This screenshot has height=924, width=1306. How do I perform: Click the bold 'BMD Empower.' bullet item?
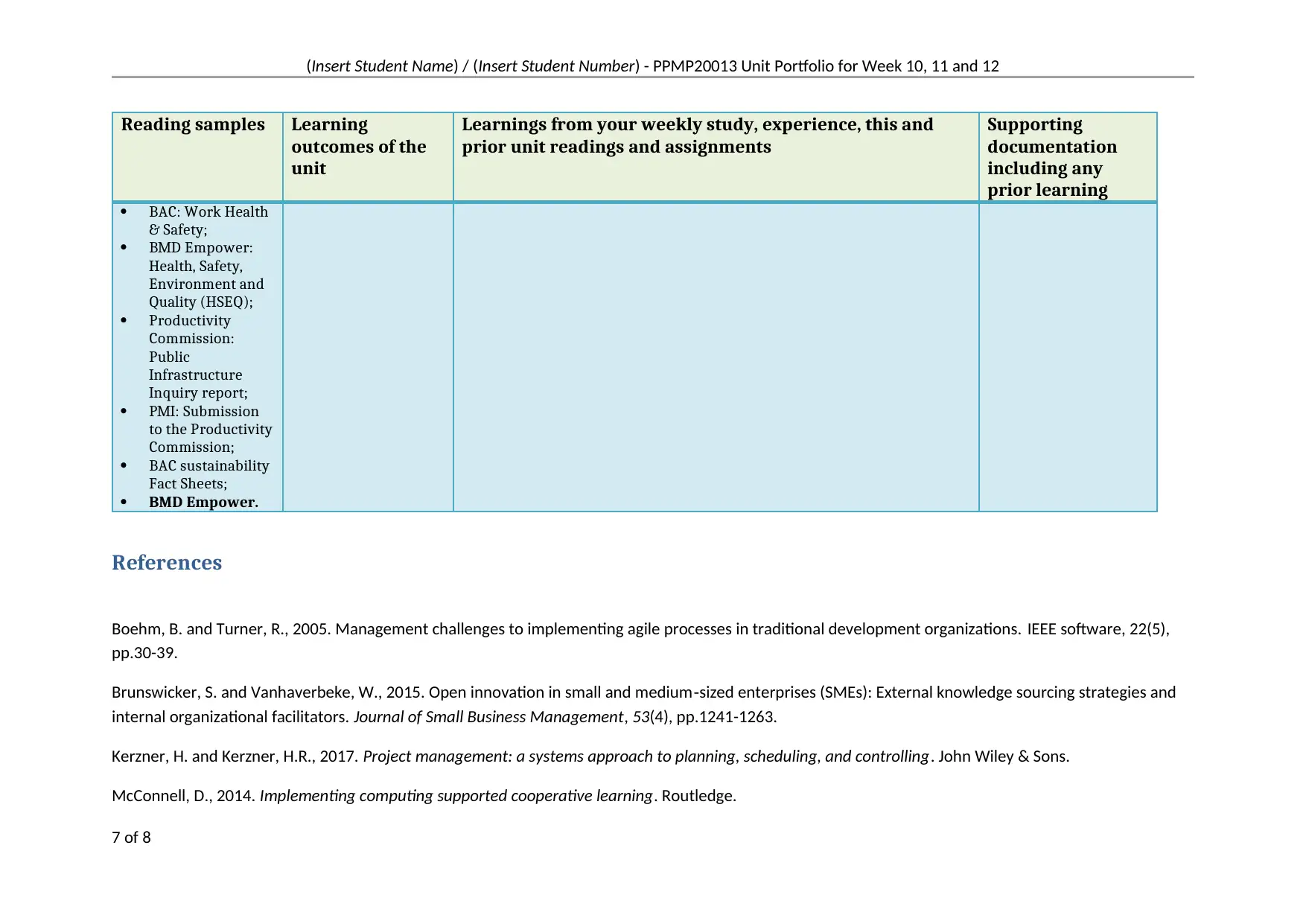(x=203, y=502)
